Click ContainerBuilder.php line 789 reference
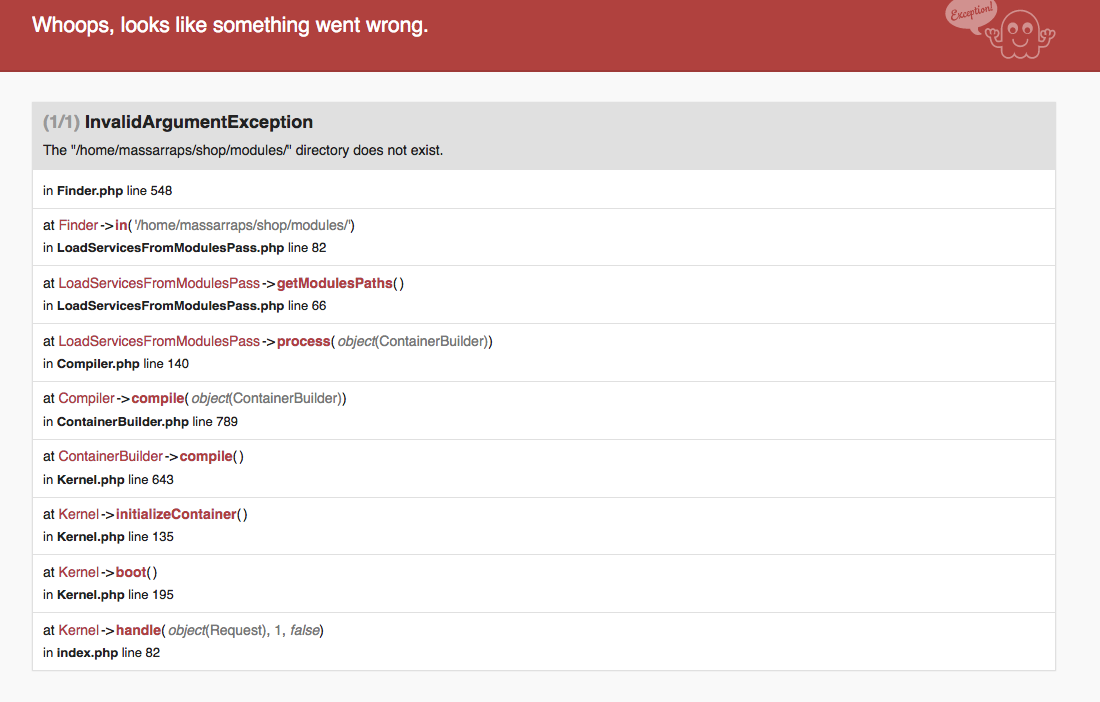 tap(148, 422)
